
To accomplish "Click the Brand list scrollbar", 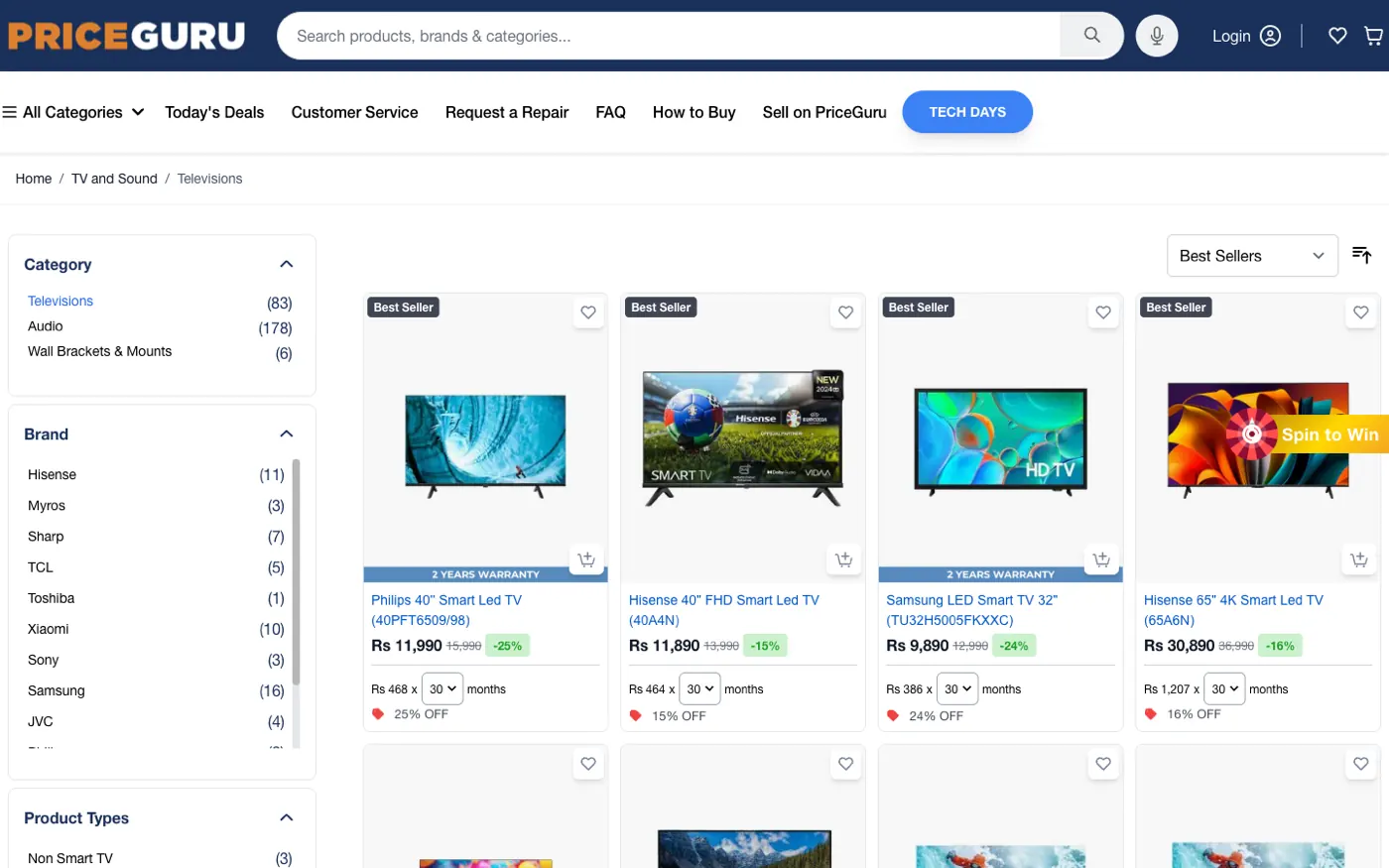I will tap(296, 572).
